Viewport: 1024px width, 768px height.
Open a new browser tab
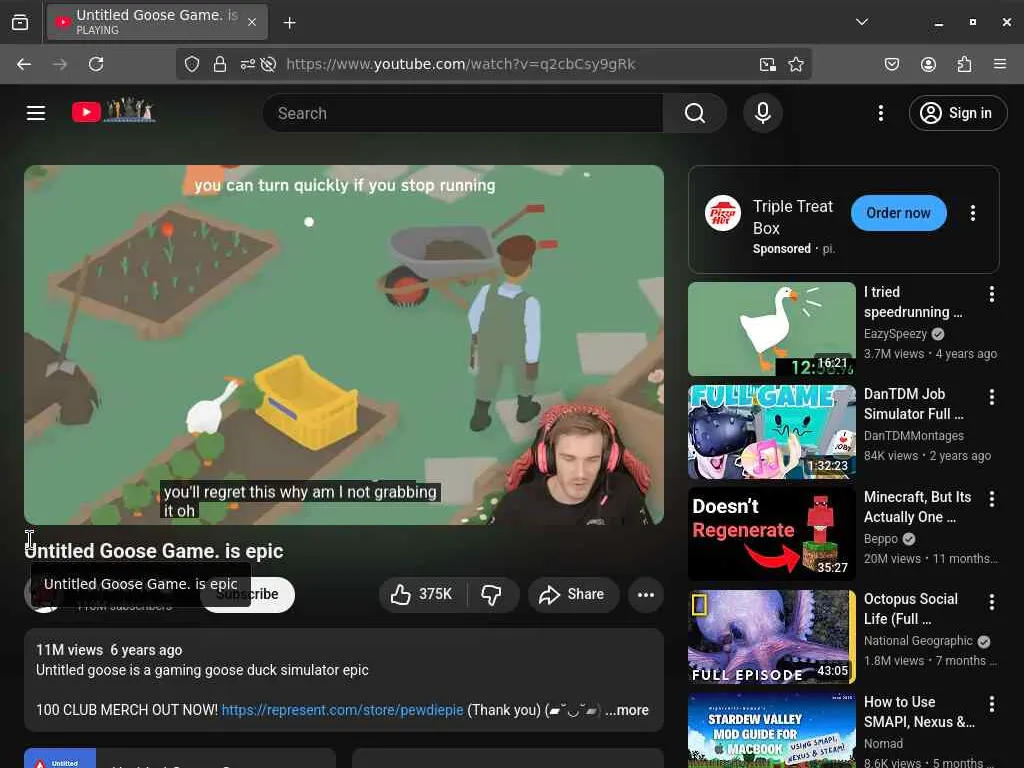tap(289, 23)
